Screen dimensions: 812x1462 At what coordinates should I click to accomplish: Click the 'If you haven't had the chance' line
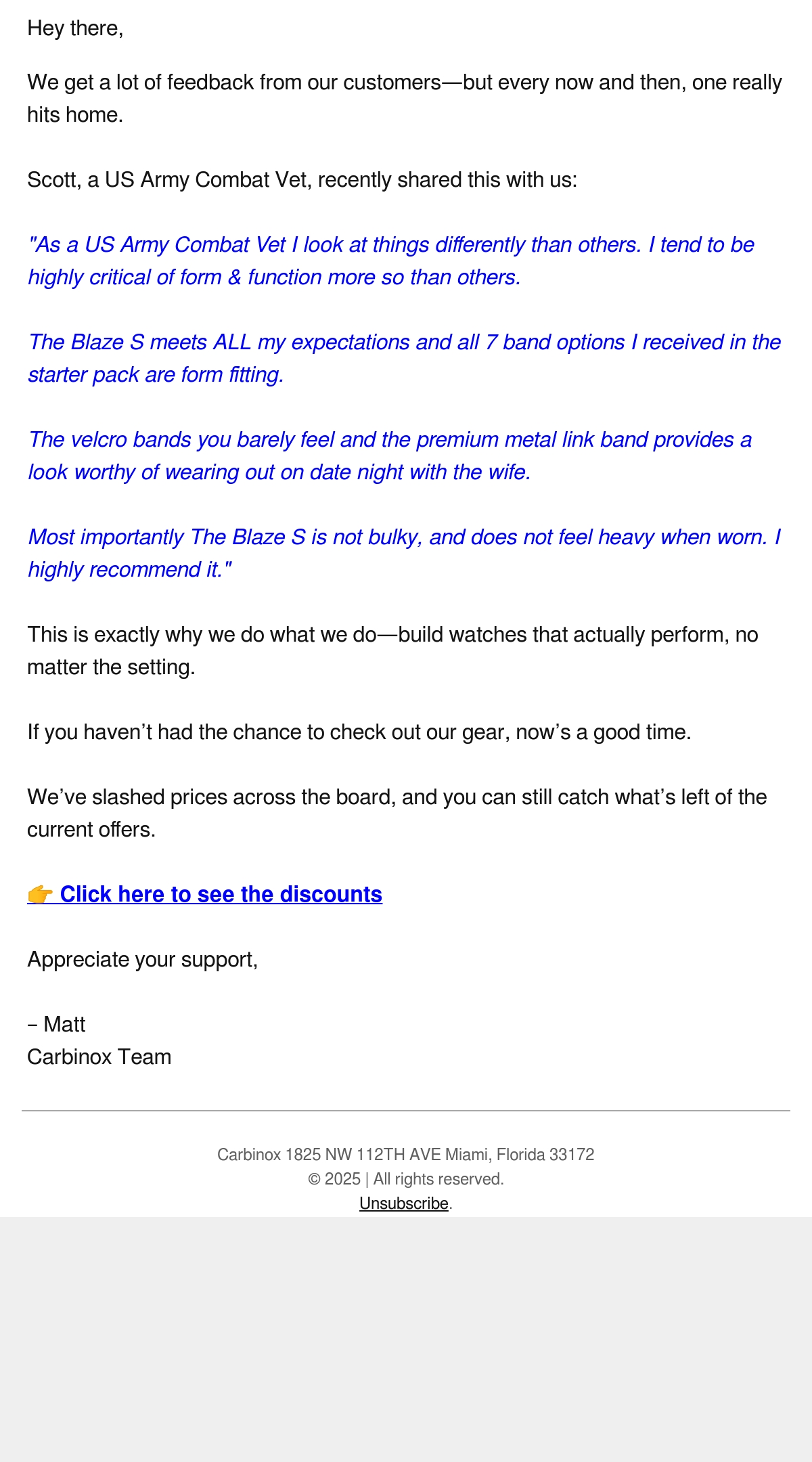click(359, 732)
